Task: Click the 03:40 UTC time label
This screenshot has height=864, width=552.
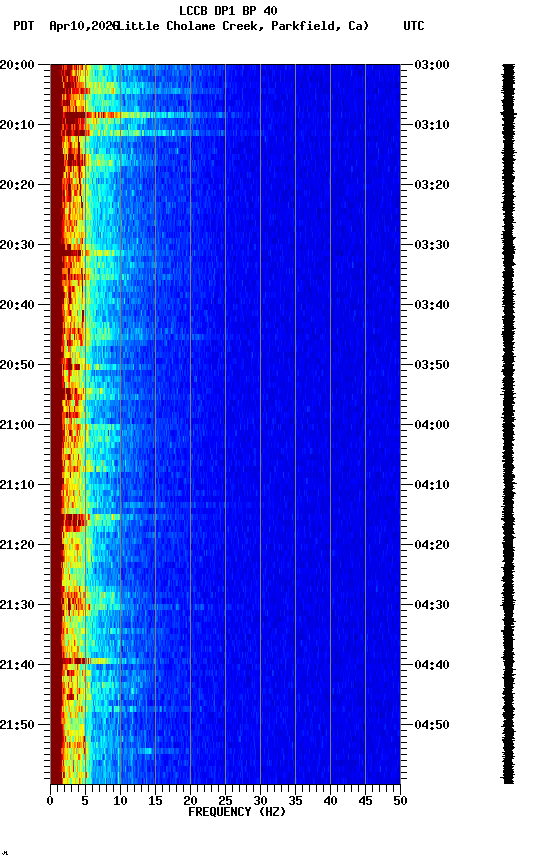Action: [432, 305]
